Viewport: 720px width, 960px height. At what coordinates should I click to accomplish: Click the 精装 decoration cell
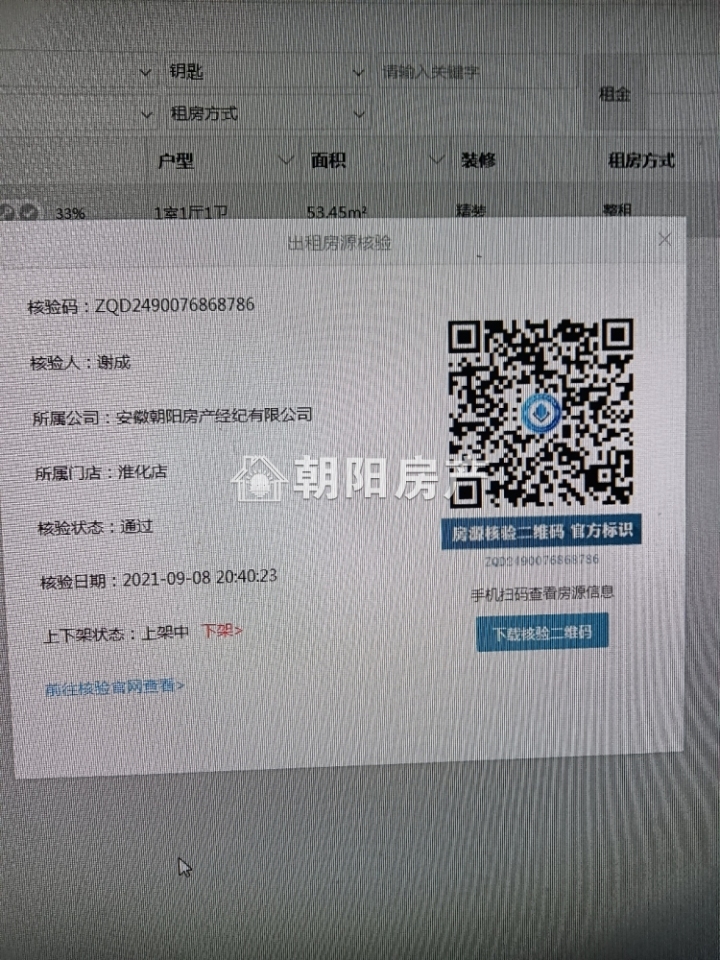(x=470, y=211)
